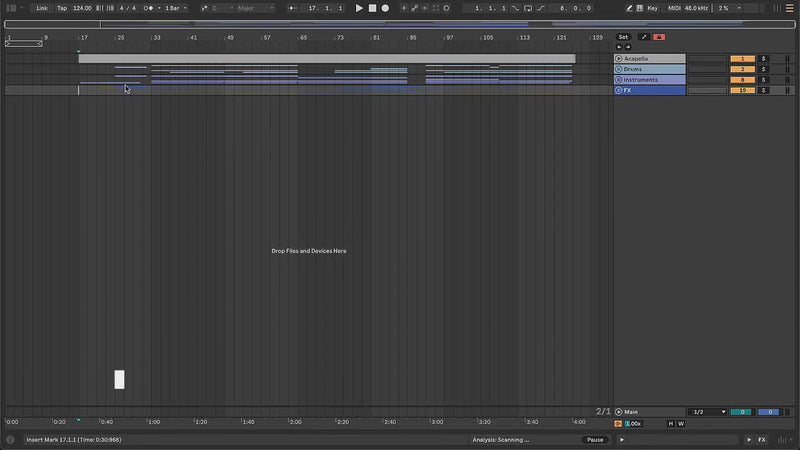800x450 pixels.
Task: Open the Major scale dropdown
Action: 255,8
